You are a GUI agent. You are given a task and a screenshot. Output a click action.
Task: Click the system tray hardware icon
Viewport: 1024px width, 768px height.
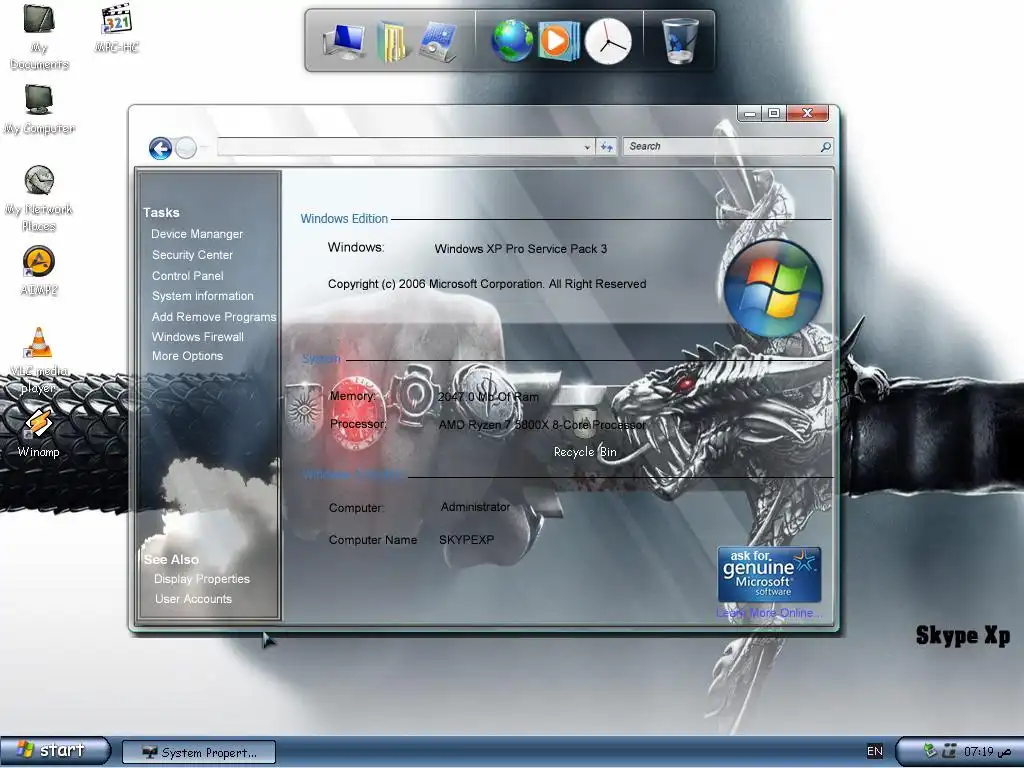[950, 751]
